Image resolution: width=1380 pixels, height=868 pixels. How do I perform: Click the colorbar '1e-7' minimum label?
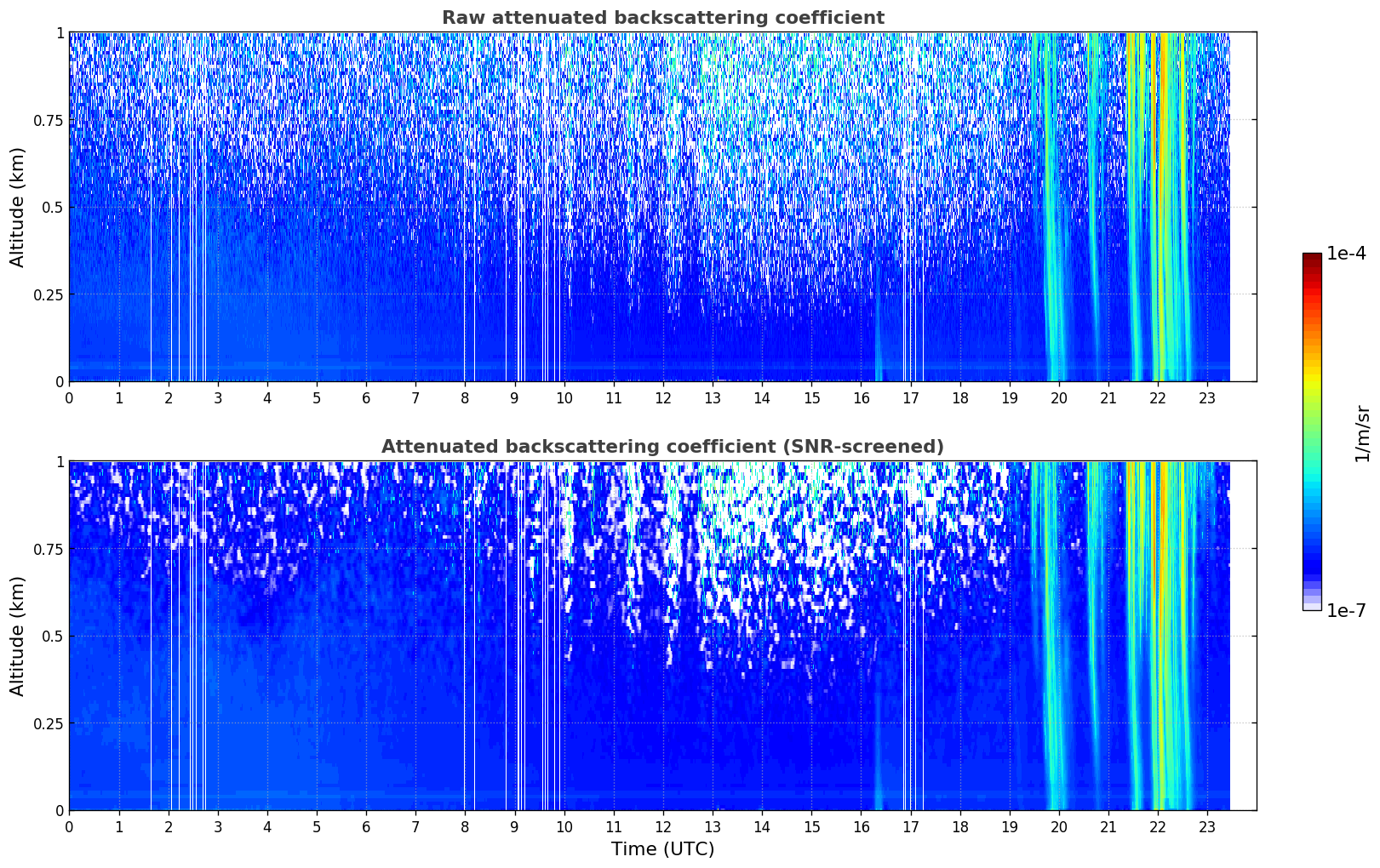coord(1346,611)
